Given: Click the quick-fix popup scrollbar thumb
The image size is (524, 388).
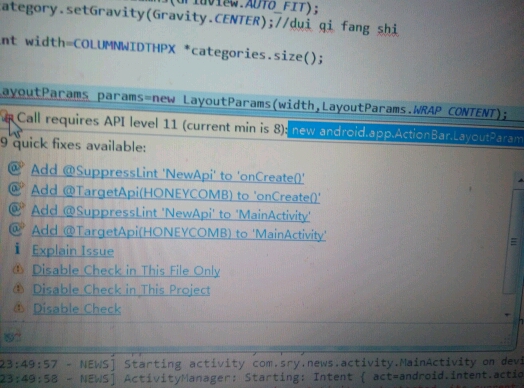Looking at the screenshot, I should (514, 241).
